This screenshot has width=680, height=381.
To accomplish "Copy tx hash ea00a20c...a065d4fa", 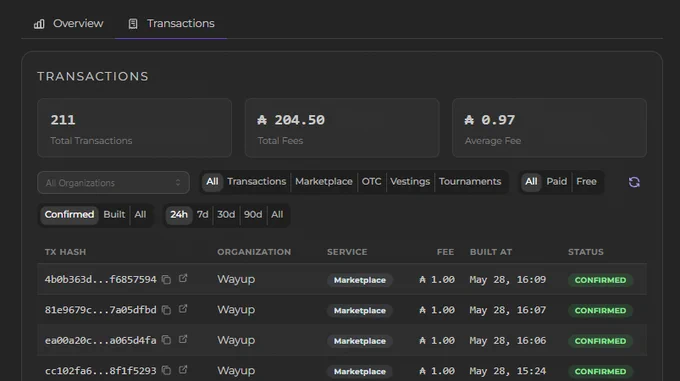I will click(166, 340).
